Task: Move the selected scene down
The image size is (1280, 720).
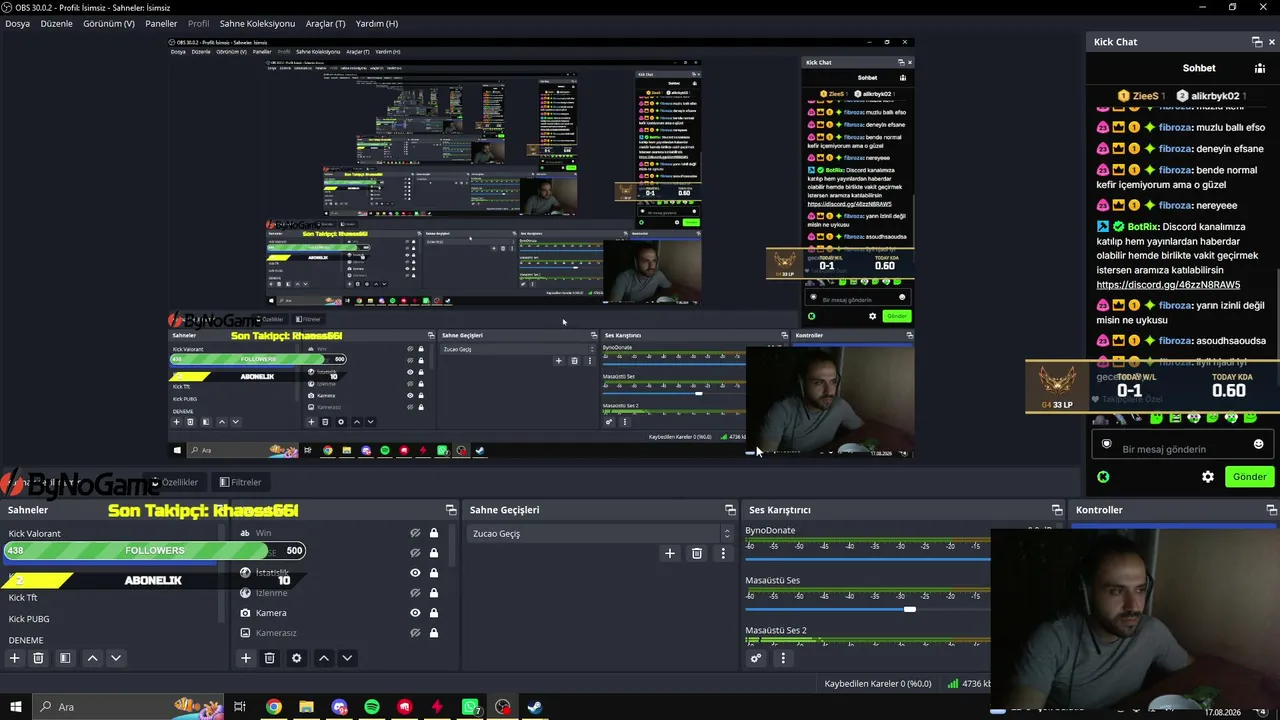Action: click(x=116, y=658)
